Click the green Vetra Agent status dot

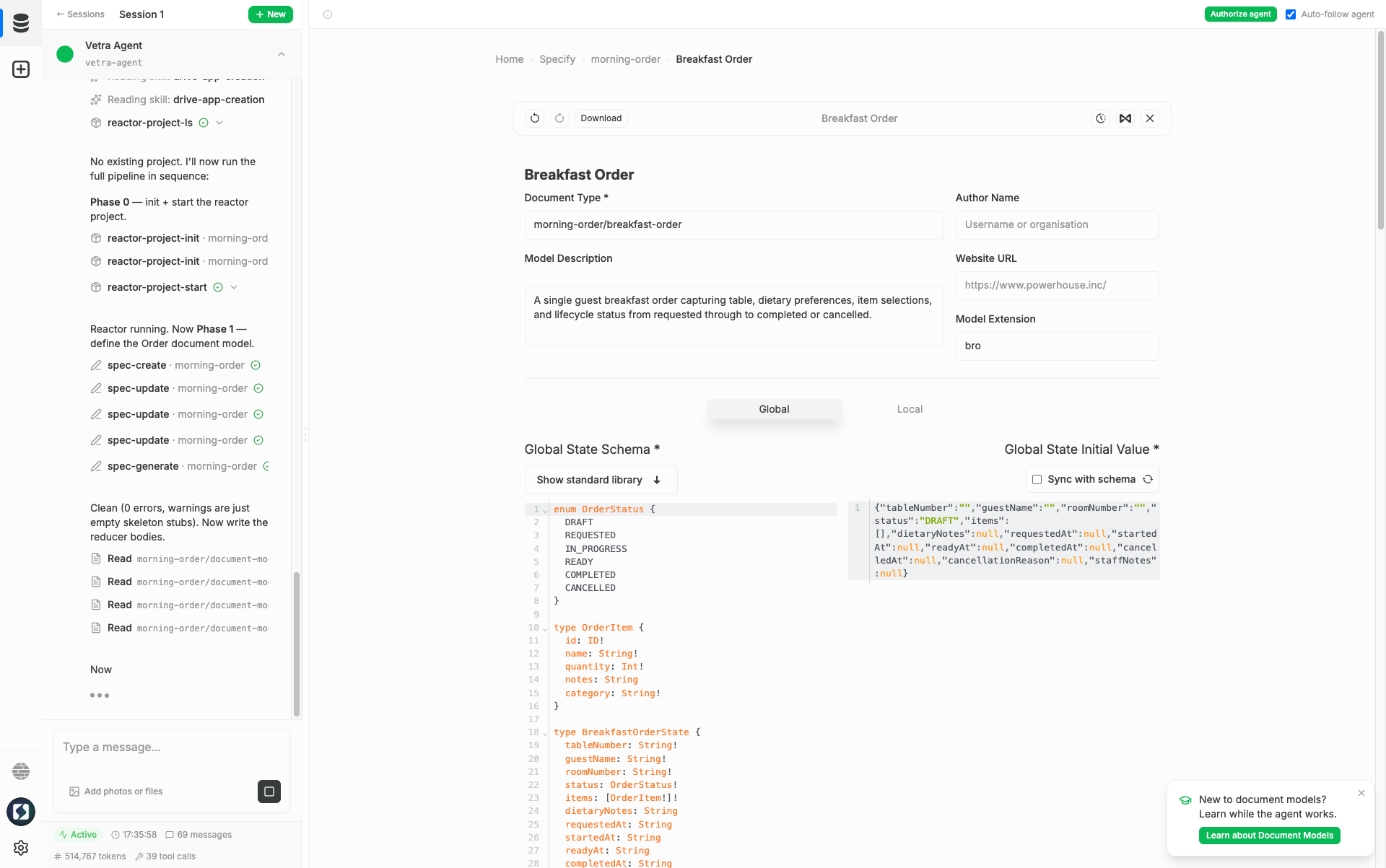tap(65, 54)
